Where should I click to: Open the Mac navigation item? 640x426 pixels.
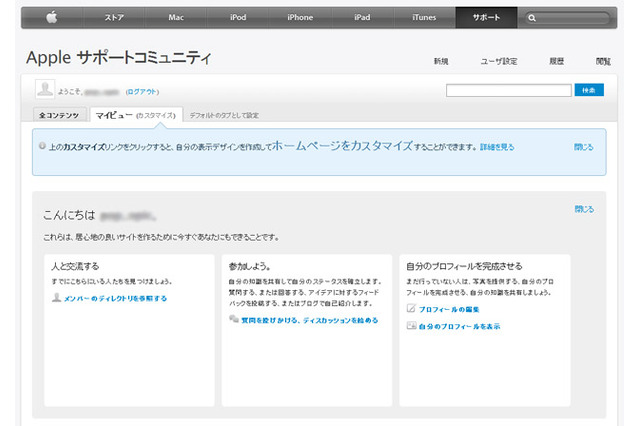tap(176, 18)
